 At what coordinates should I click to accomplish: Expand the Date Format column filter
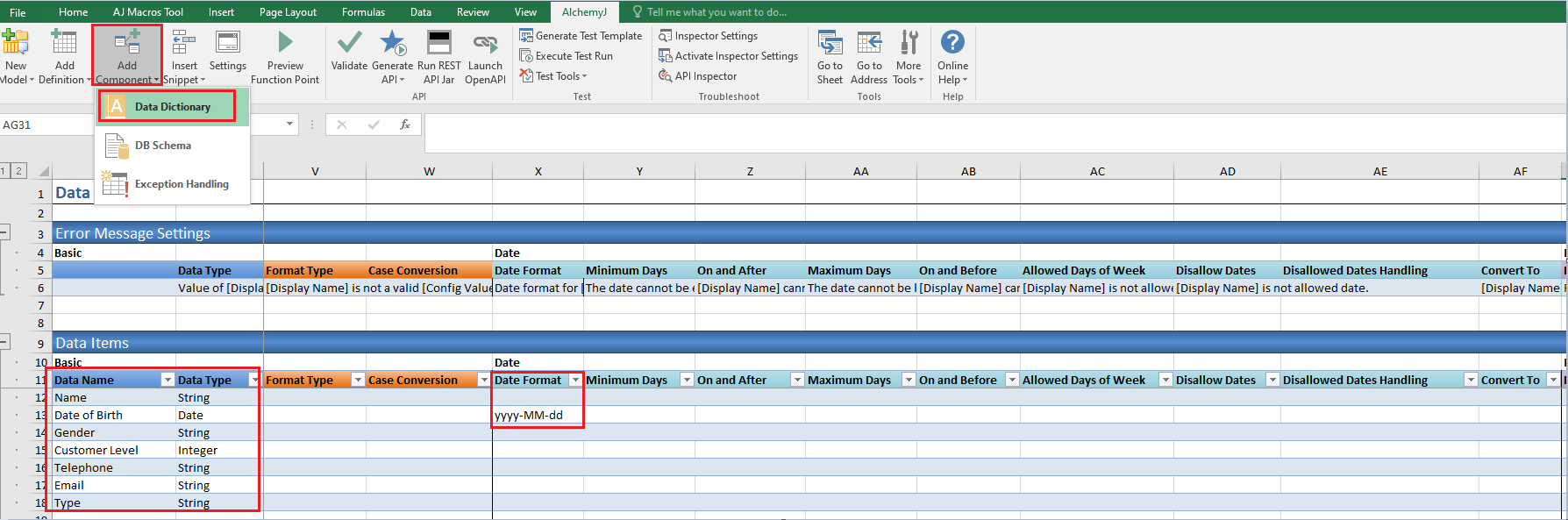[575, 380]
